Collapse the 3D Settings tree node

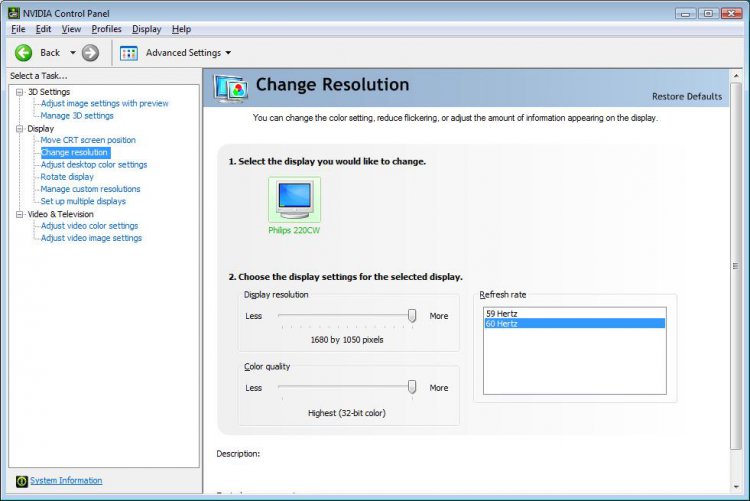point(19,92)
